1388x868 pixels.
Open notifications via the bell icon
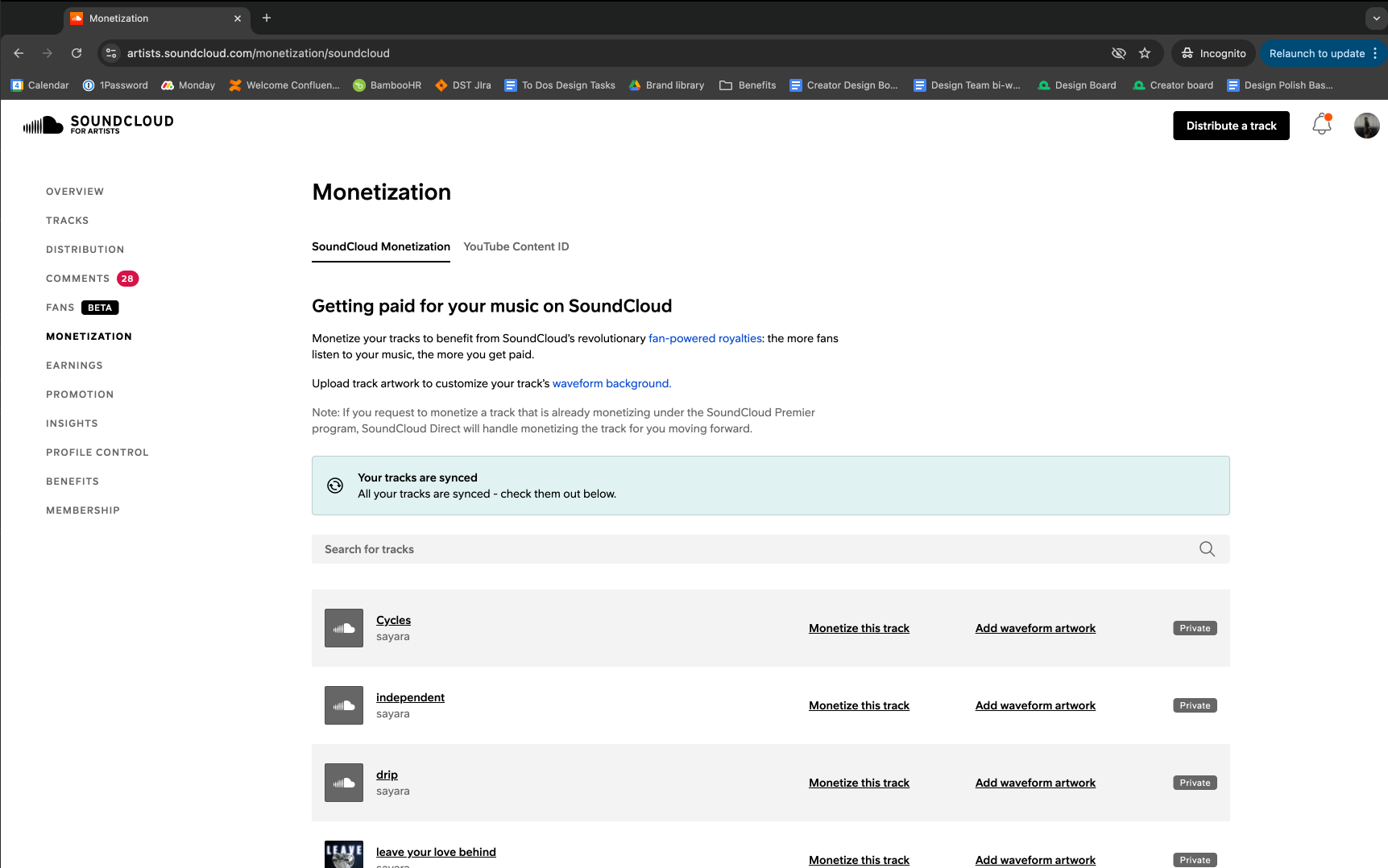(x=1321, y=125)
